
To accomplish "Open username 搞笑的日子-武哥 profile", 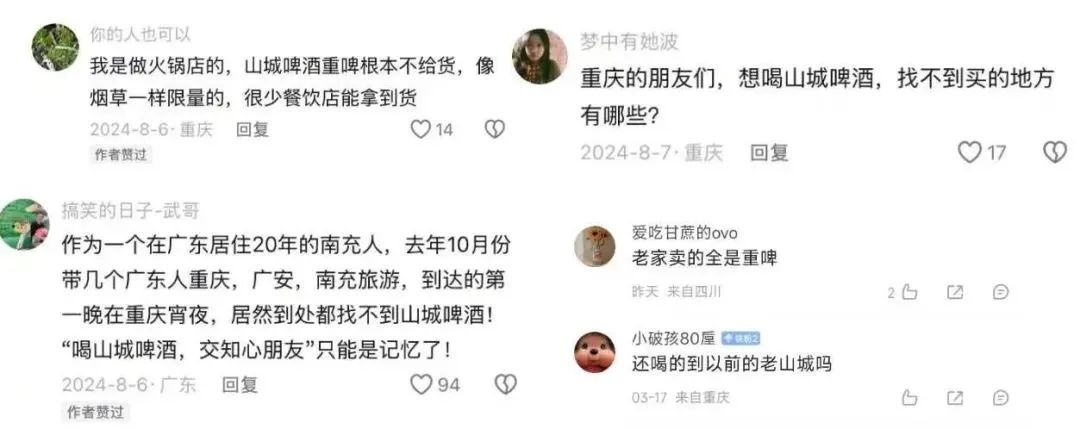I will tap(130, 210).
